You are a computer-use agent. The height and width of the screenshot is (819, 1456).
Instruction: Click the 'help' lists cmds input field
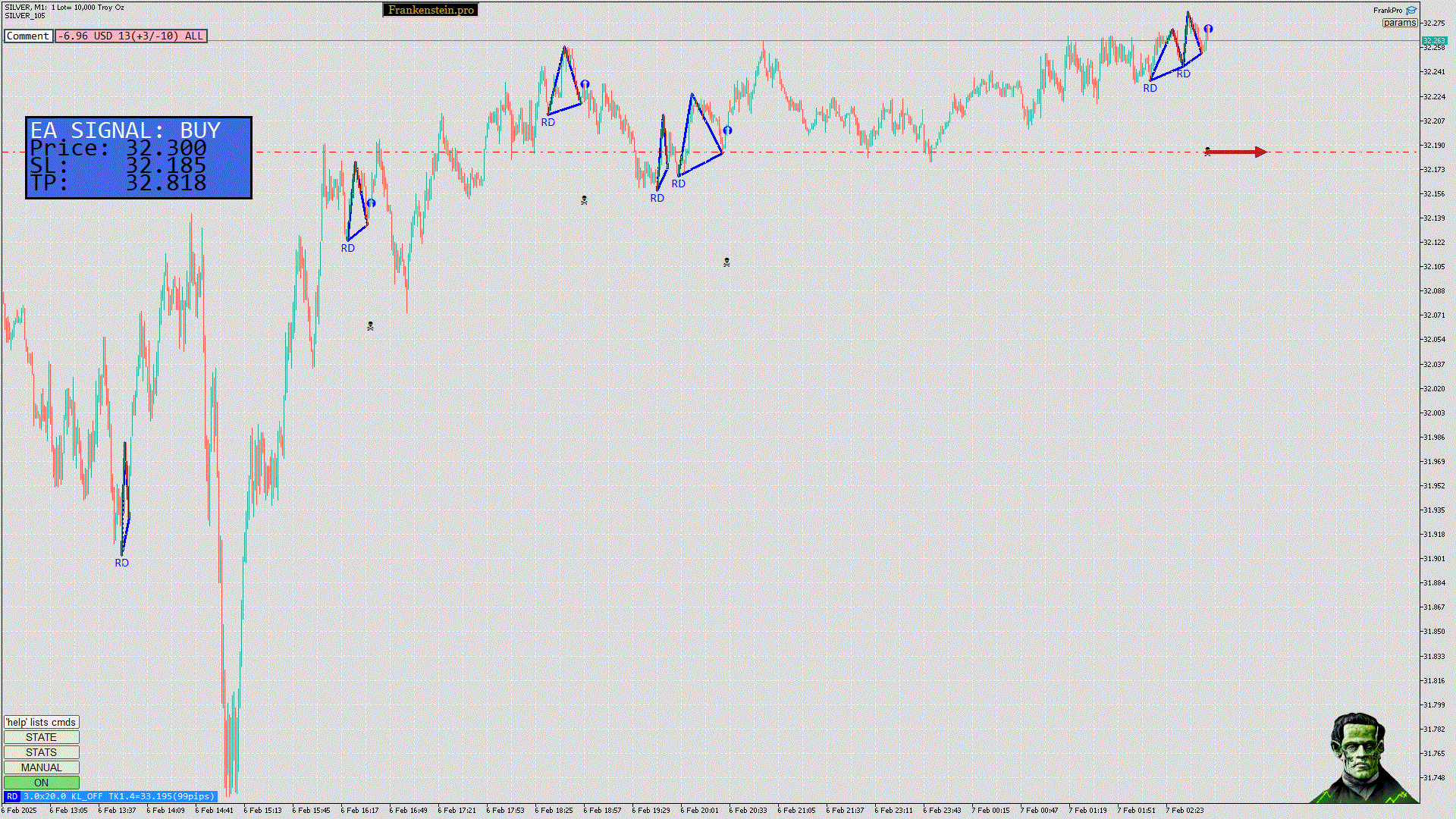tap(42, 722)
